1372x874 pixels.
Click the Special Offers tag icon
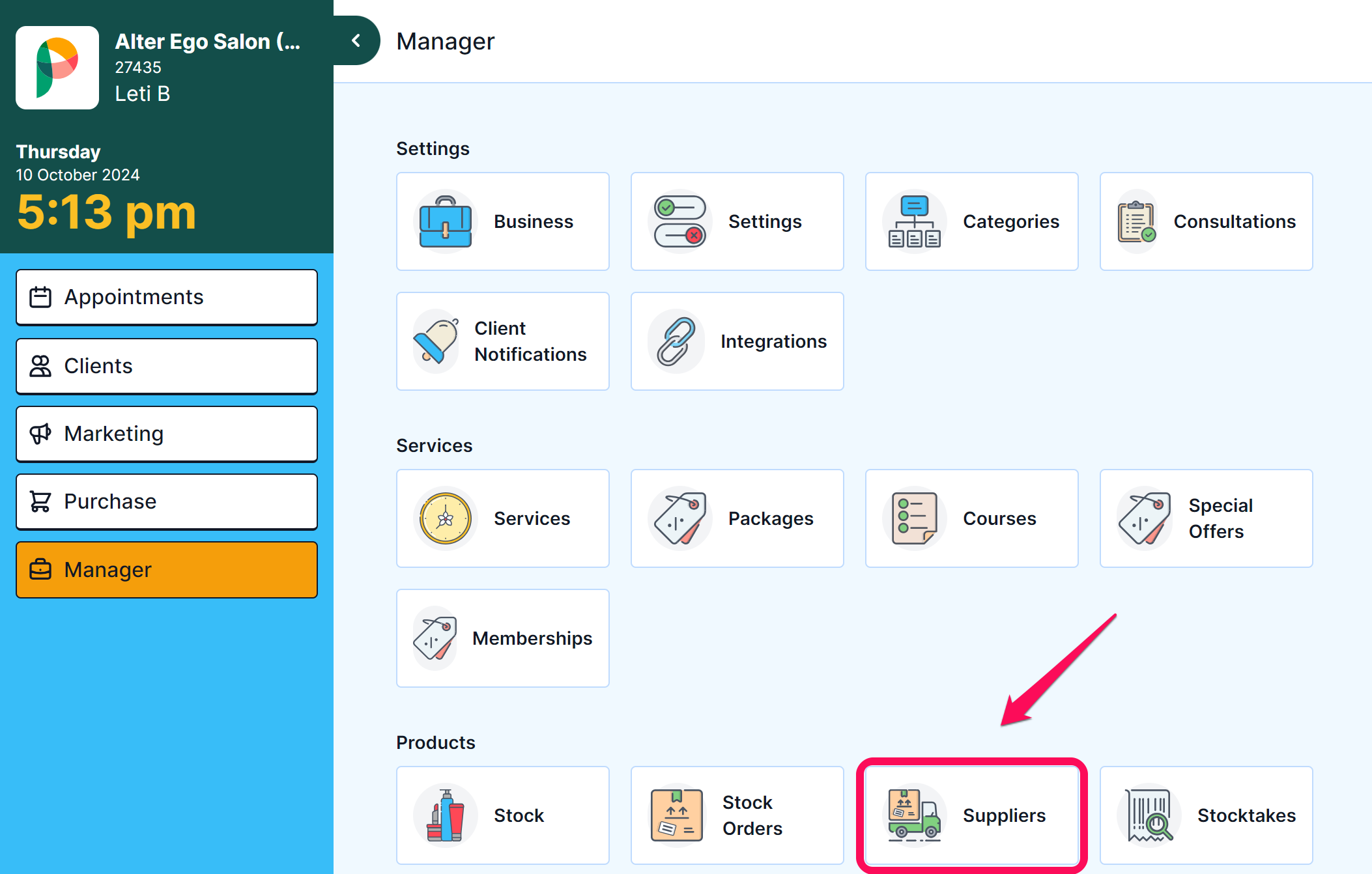point(1145,518)
